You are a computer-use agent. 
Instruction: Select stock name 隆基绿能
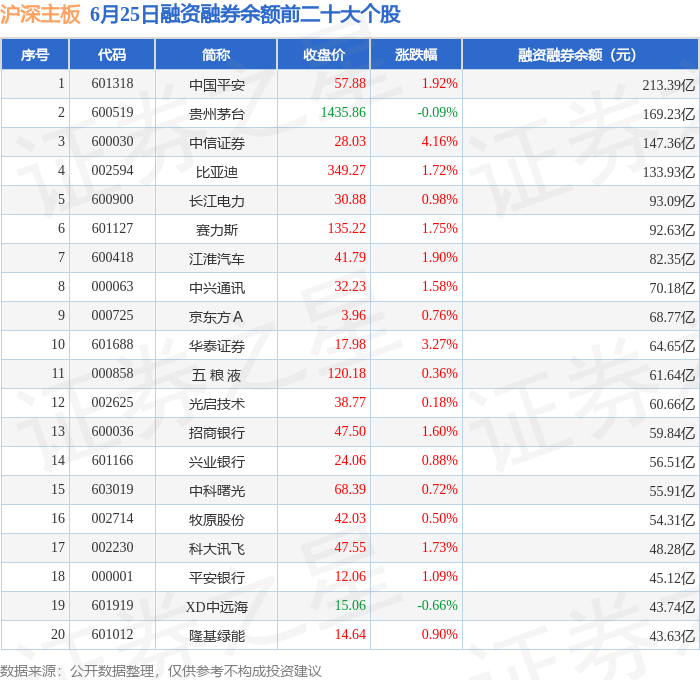(217, 636)
